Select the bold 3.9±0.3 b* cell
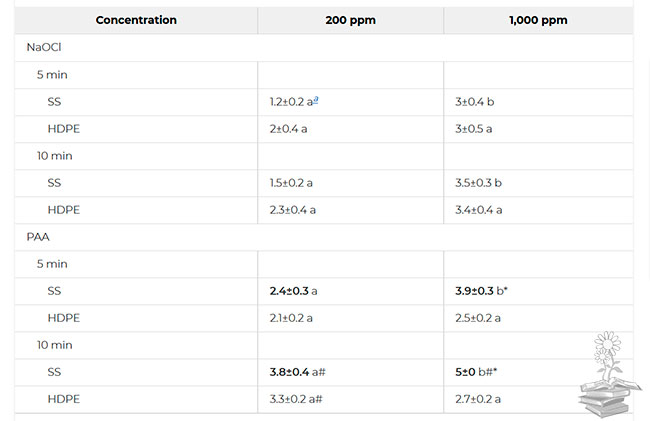The height and width of the screenshot is (421, 650). point(480,291)
